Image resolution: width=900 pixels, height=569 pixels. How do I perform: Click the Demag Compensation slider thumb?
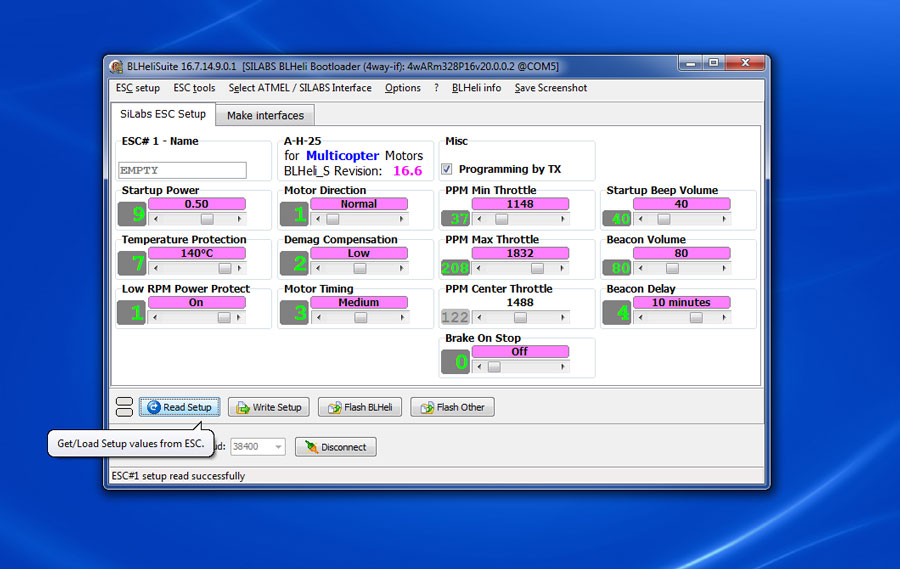[360, 268]
